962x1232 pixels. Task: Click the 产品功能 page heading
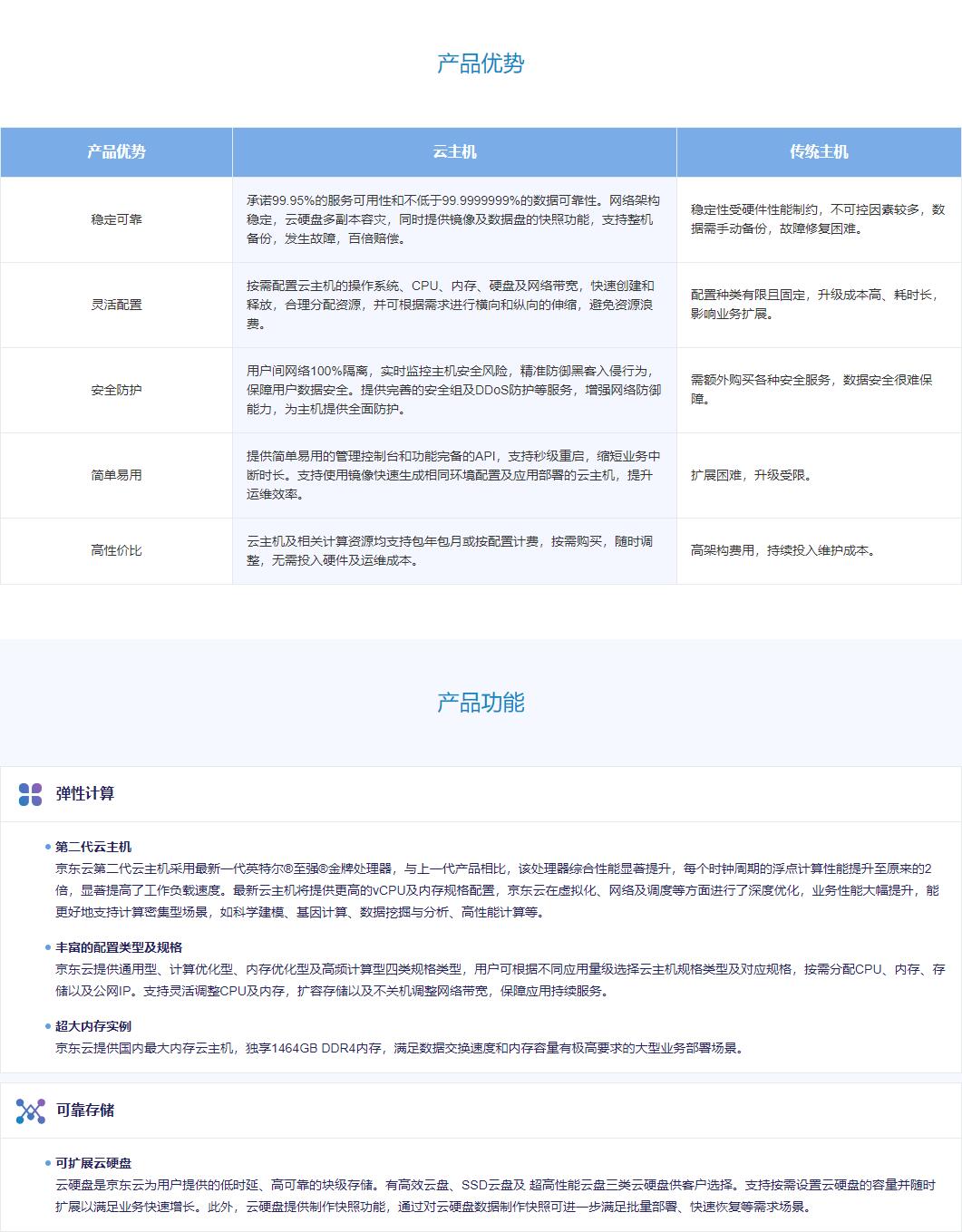(481, 703)
